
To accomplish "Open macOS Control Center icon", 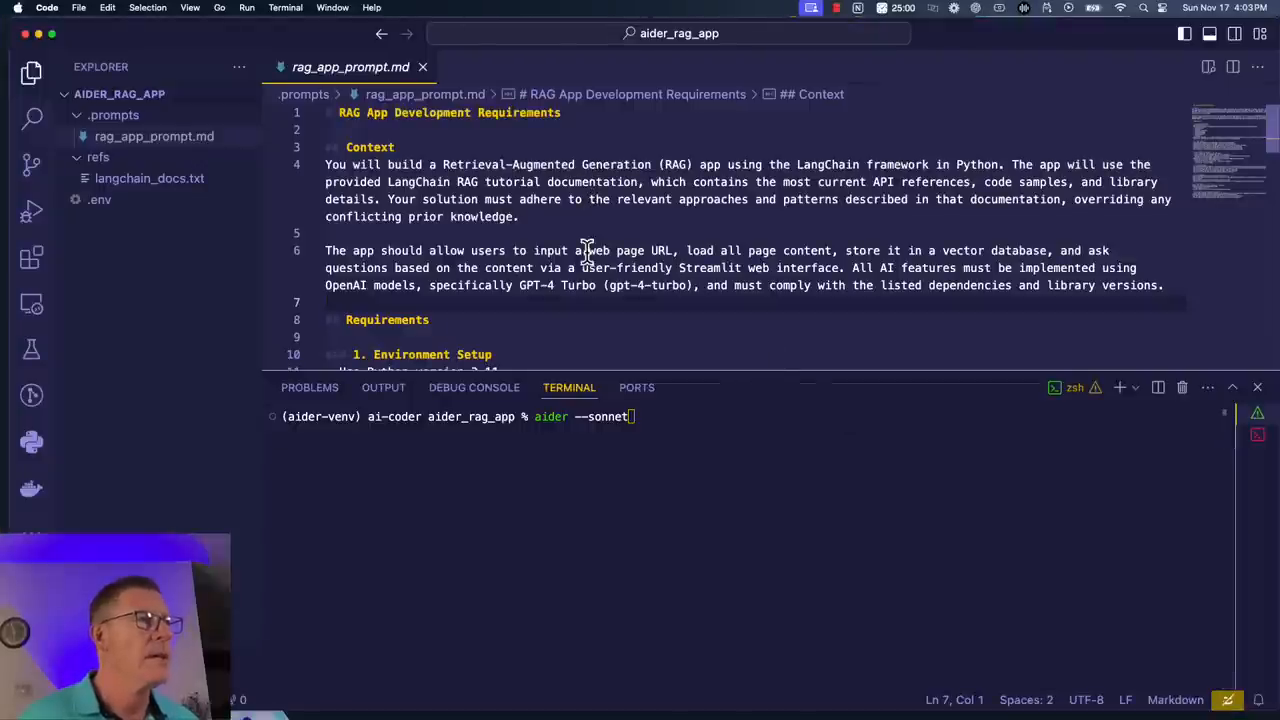I will (x=1162, y=8).
